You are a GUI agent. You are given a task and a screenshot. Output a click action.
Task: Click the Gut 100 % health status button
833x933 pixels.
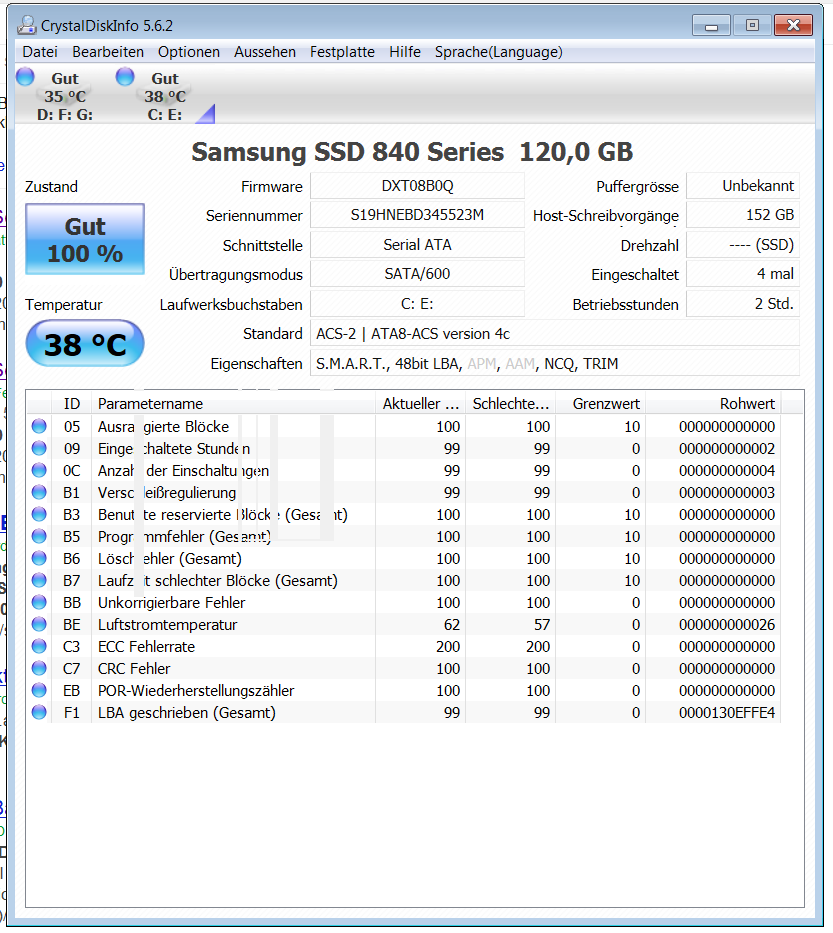pos(85,239)
